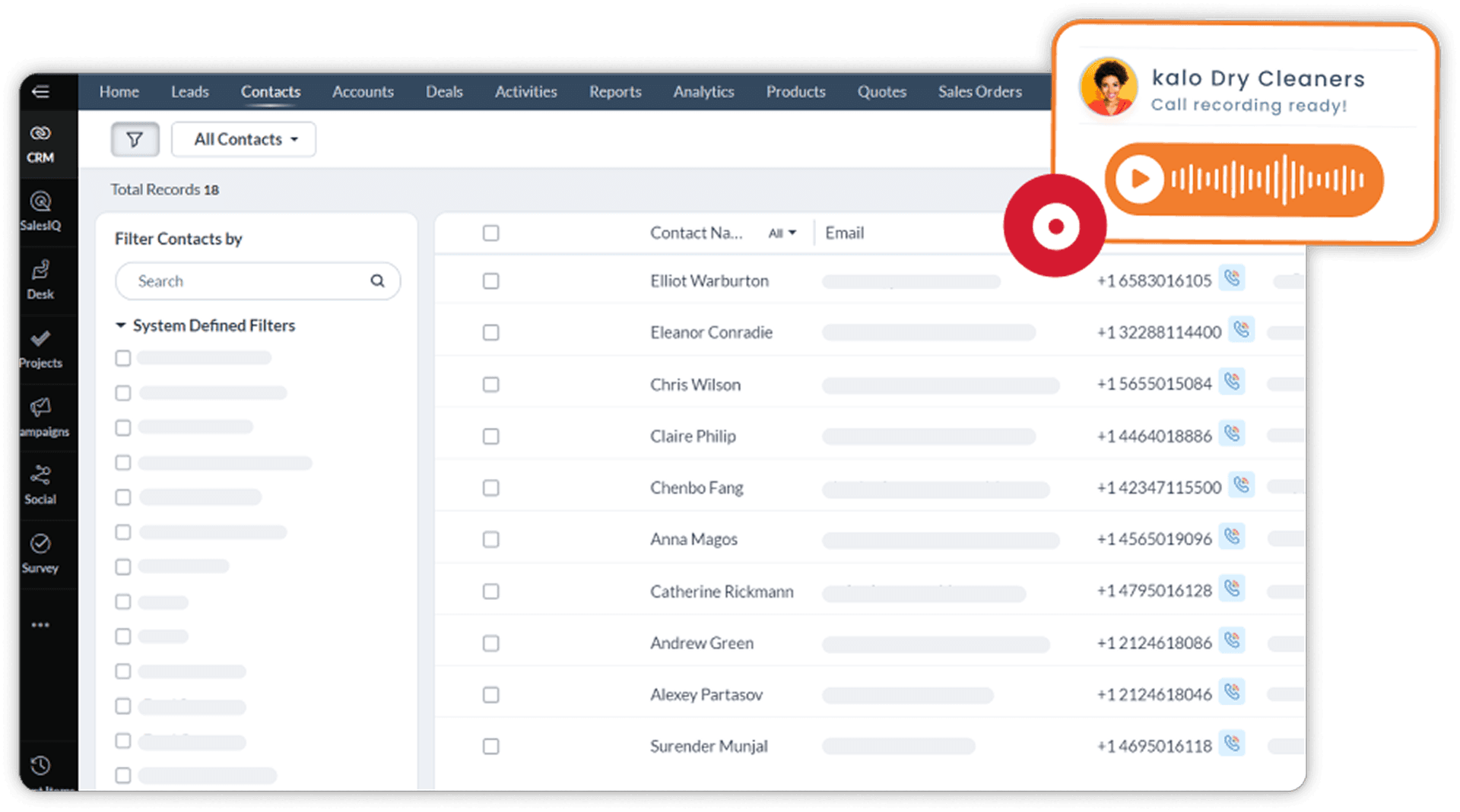Viewport: 1460px width, 812px height.
Task: Click the search magnifier icon in filter box
Action: click(377, 281)
